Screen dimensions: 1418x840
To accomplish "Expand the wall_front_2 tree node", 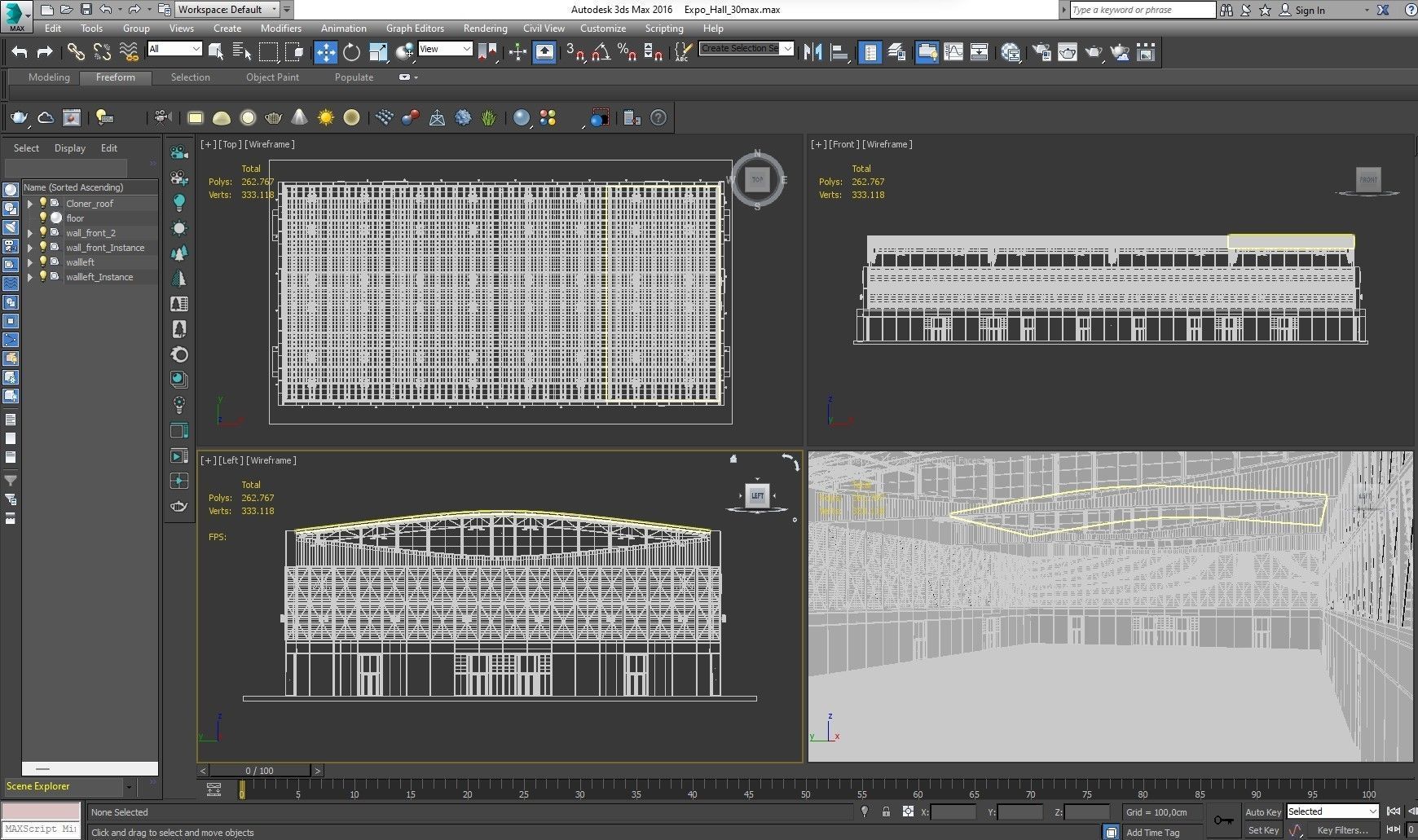I will pyautogui.click(x=30, y=233).
